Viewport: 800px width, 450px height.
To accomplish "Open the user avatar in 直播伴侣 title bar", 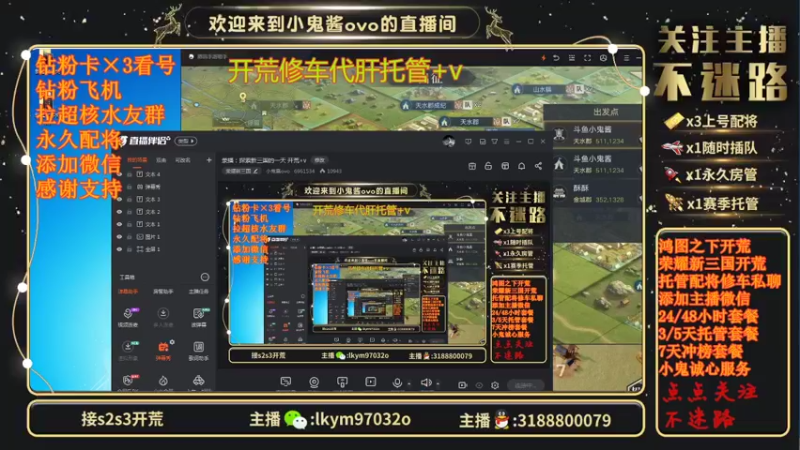I will pos(449,141).
